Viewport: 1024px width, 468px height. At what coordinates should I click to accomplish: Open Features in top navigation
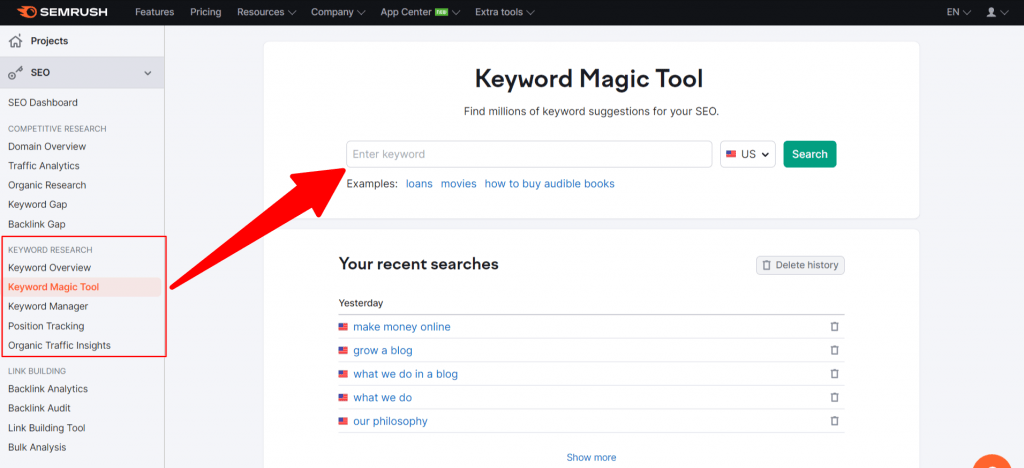(x=155, y=12)
